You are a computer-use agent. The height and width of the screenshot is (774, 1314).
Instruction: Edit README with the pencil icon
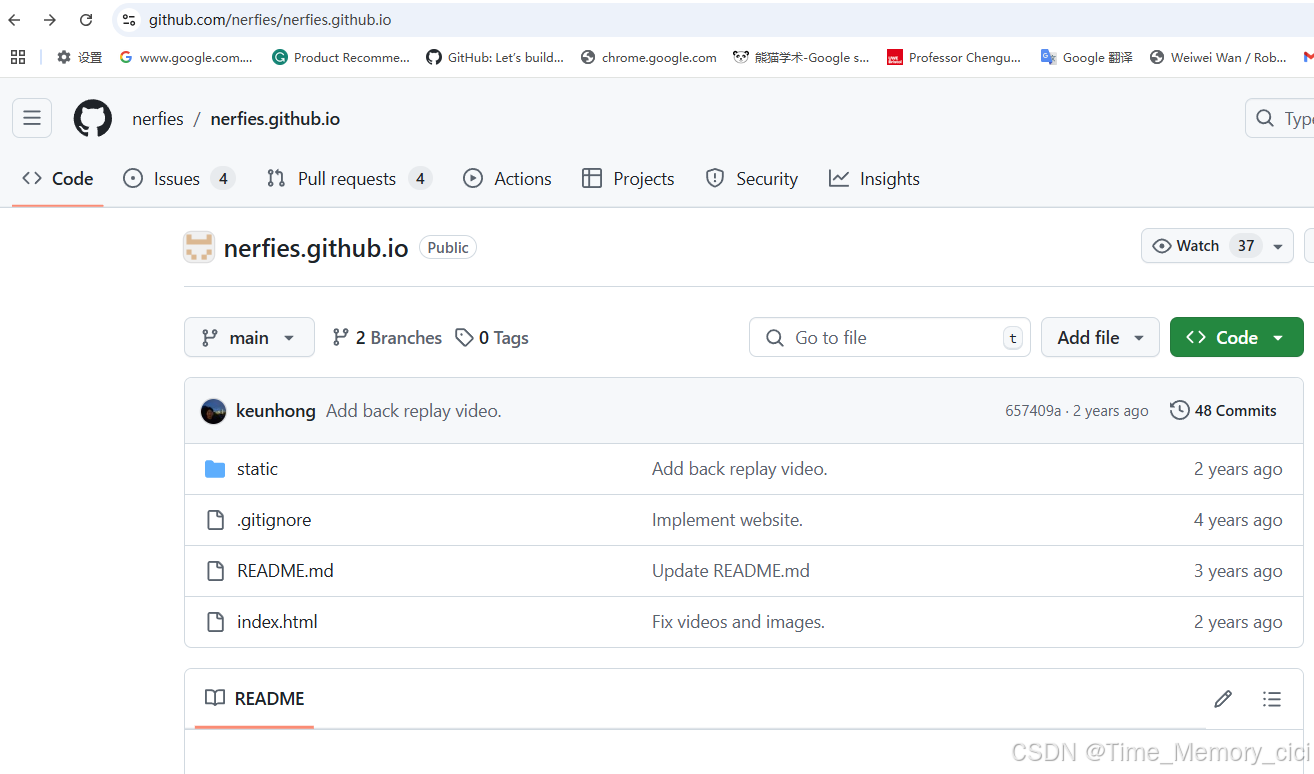coord(1223,699)
